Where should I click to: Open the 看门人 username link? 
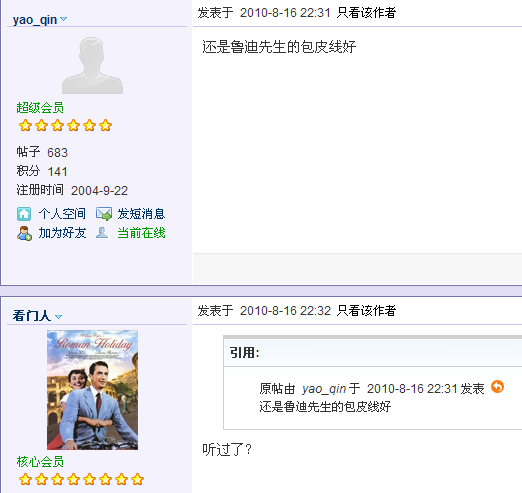pos(32,315)
